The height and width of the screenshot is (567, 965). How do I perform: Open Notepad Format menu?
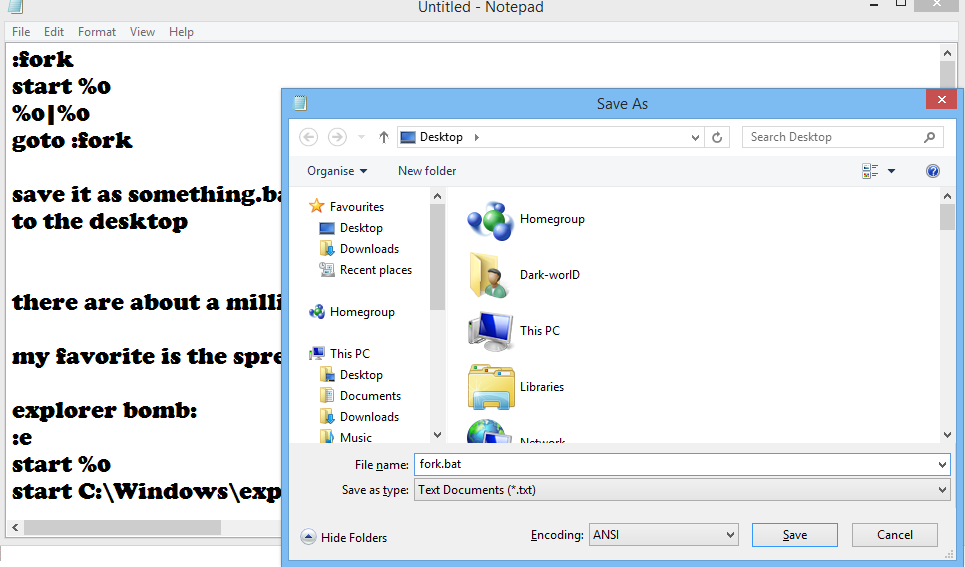pos(97,31)
